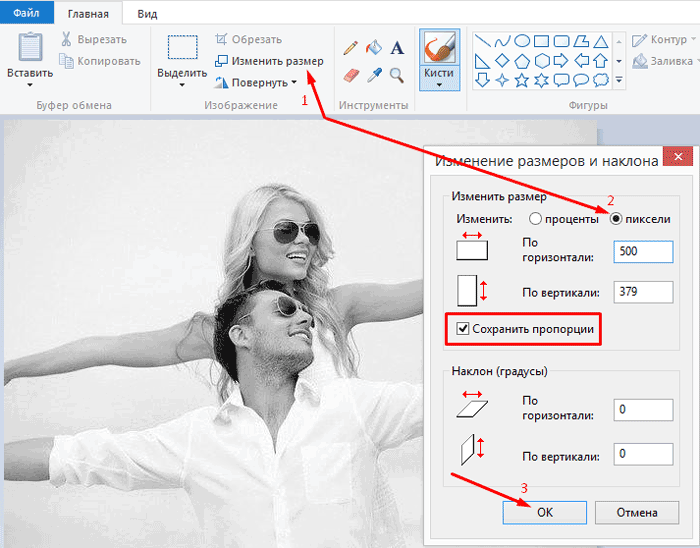The width and height of the screenshot is (700, 548).
Task: Expand the Вставить paste dropdown arrow
Action: pos(30,85)
